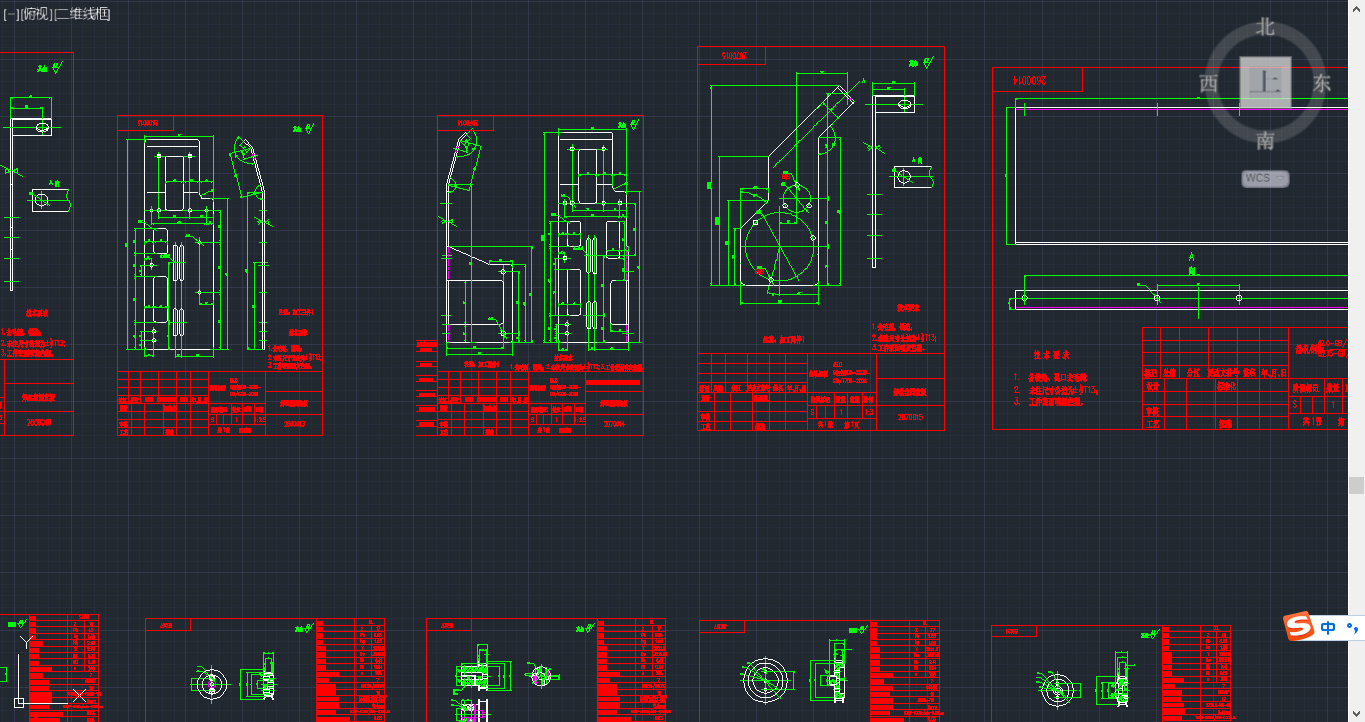This screenshot has height=722, width=1365.
Task: Click the vertical scrollbar thumb
Action: click(1356, 485)
